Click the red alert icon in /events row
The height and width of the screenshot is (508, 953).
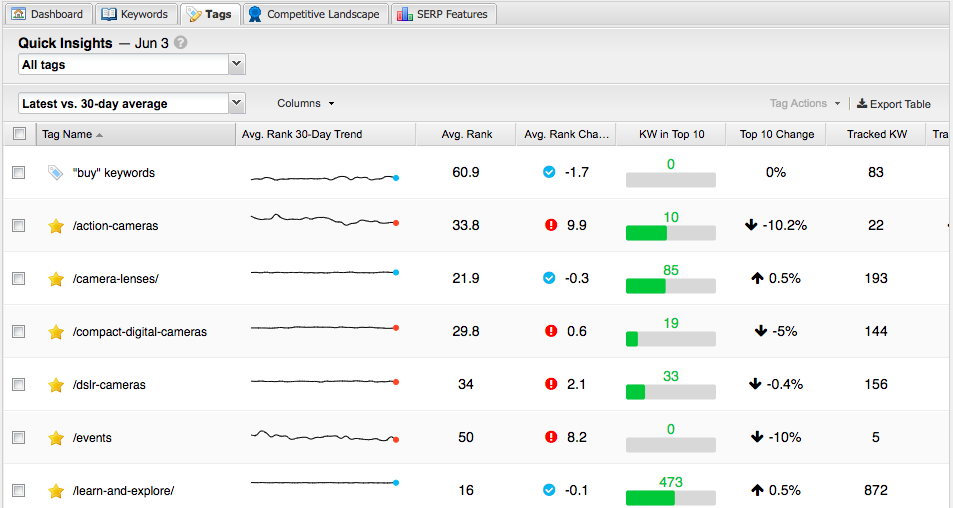(550, 438)
